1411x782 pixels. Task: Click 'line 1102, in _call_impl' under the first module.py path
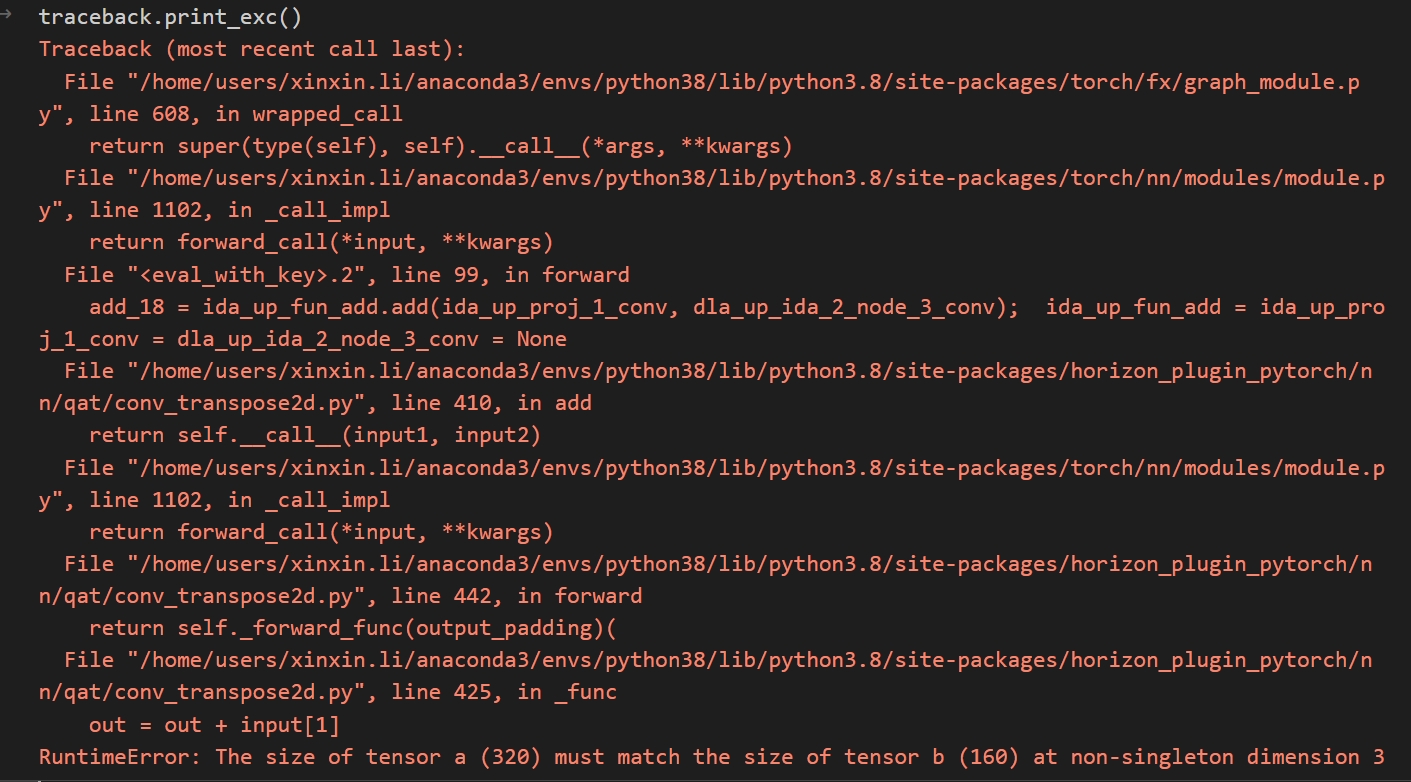click(240, 210)
